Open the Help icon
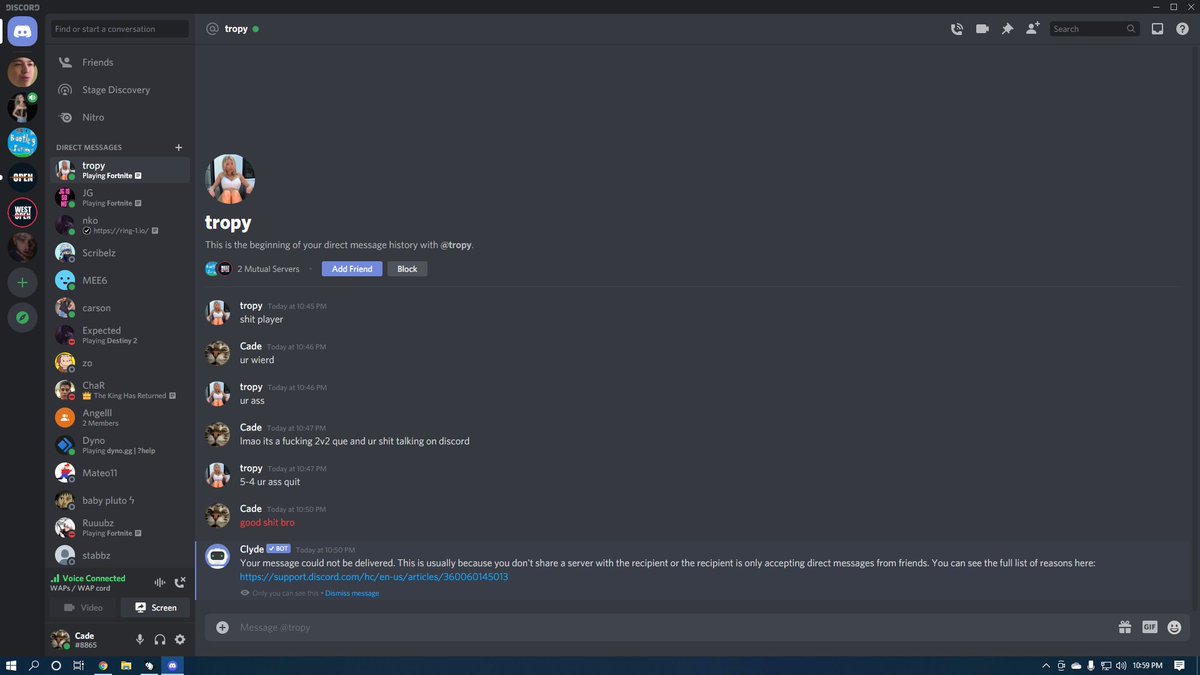 pos(1182,29)
